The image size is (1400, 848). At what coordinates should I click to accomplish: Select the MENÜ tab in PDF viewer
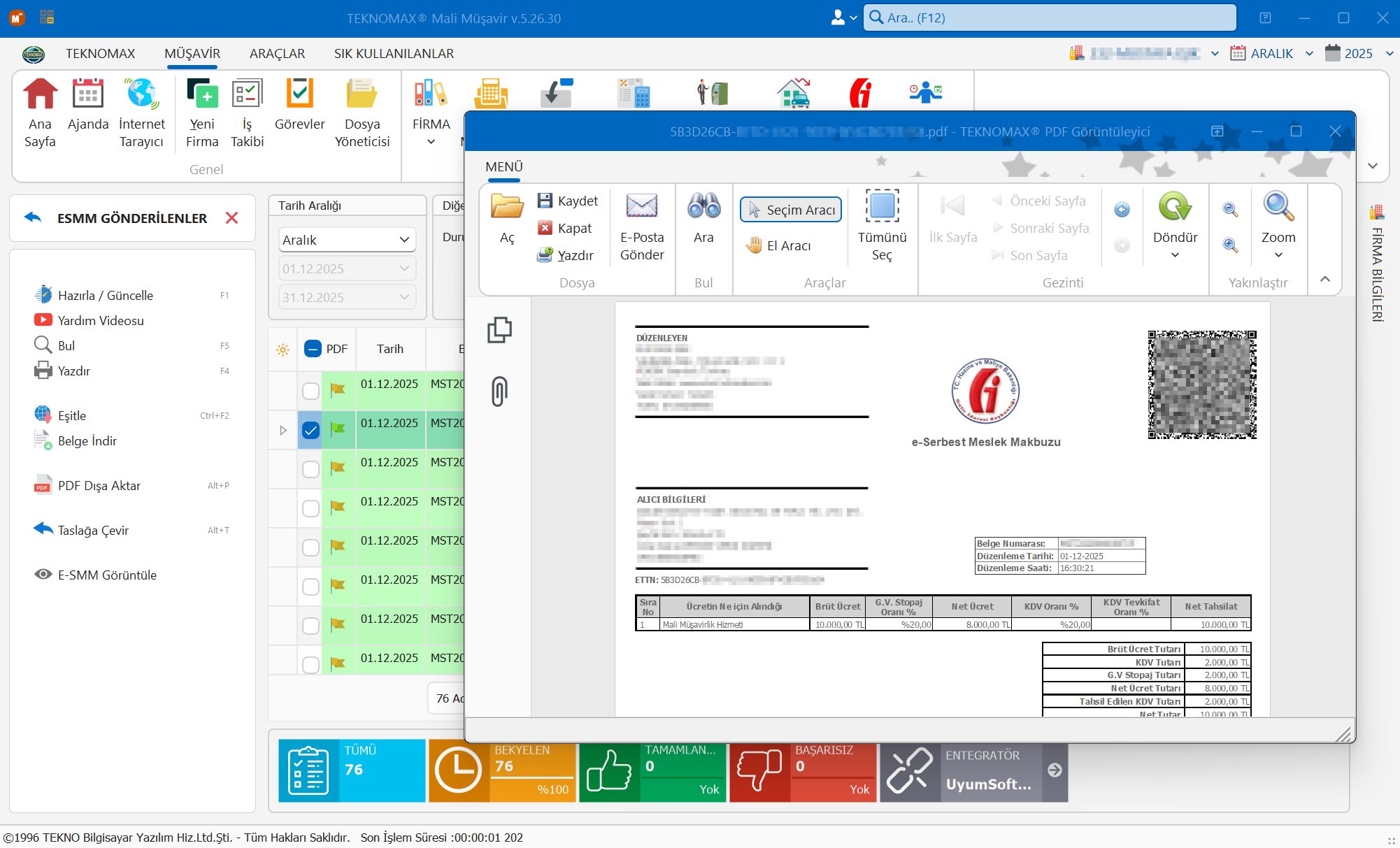503,166
